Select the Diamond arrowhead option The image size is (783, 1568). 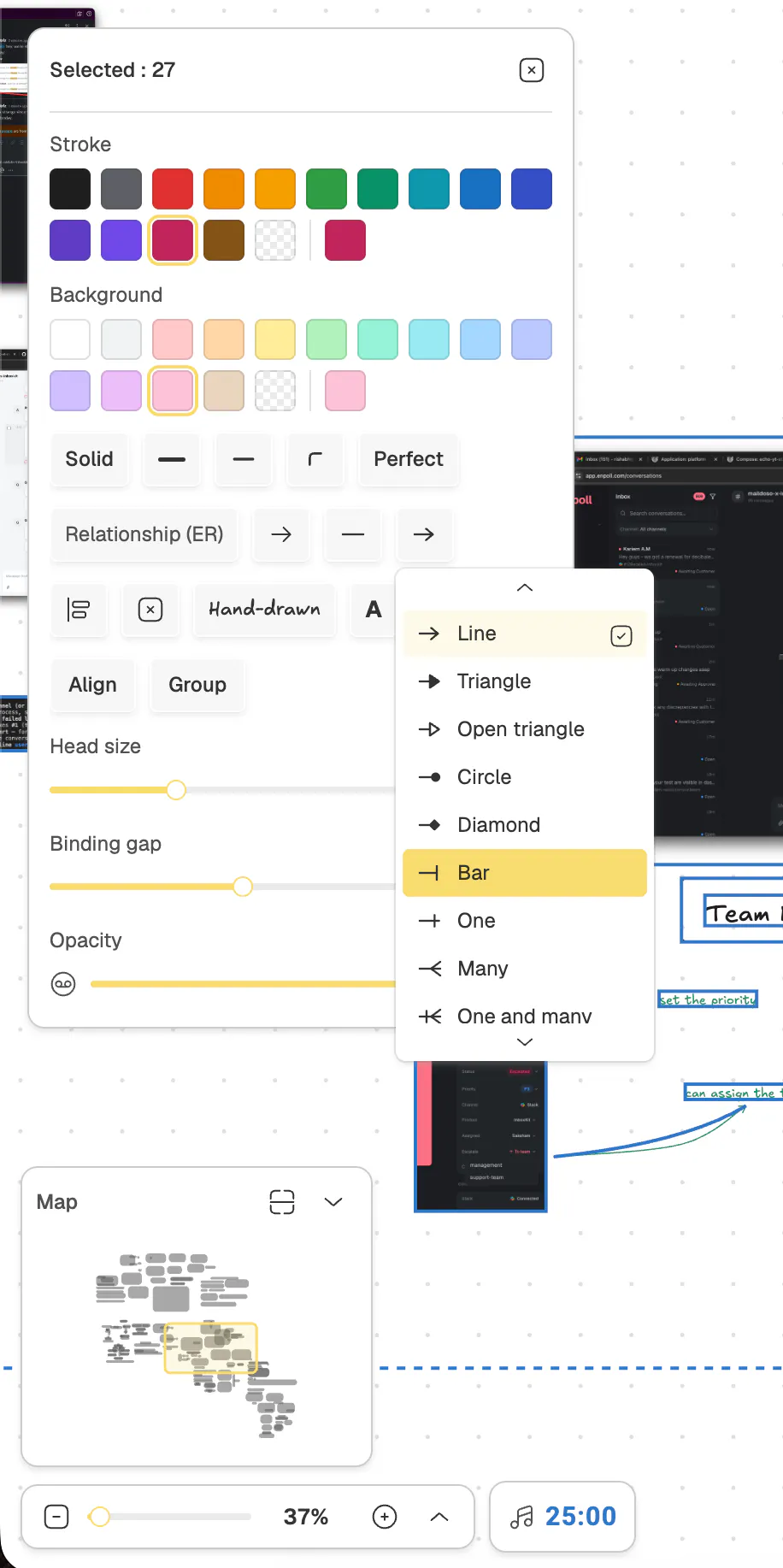525,825
